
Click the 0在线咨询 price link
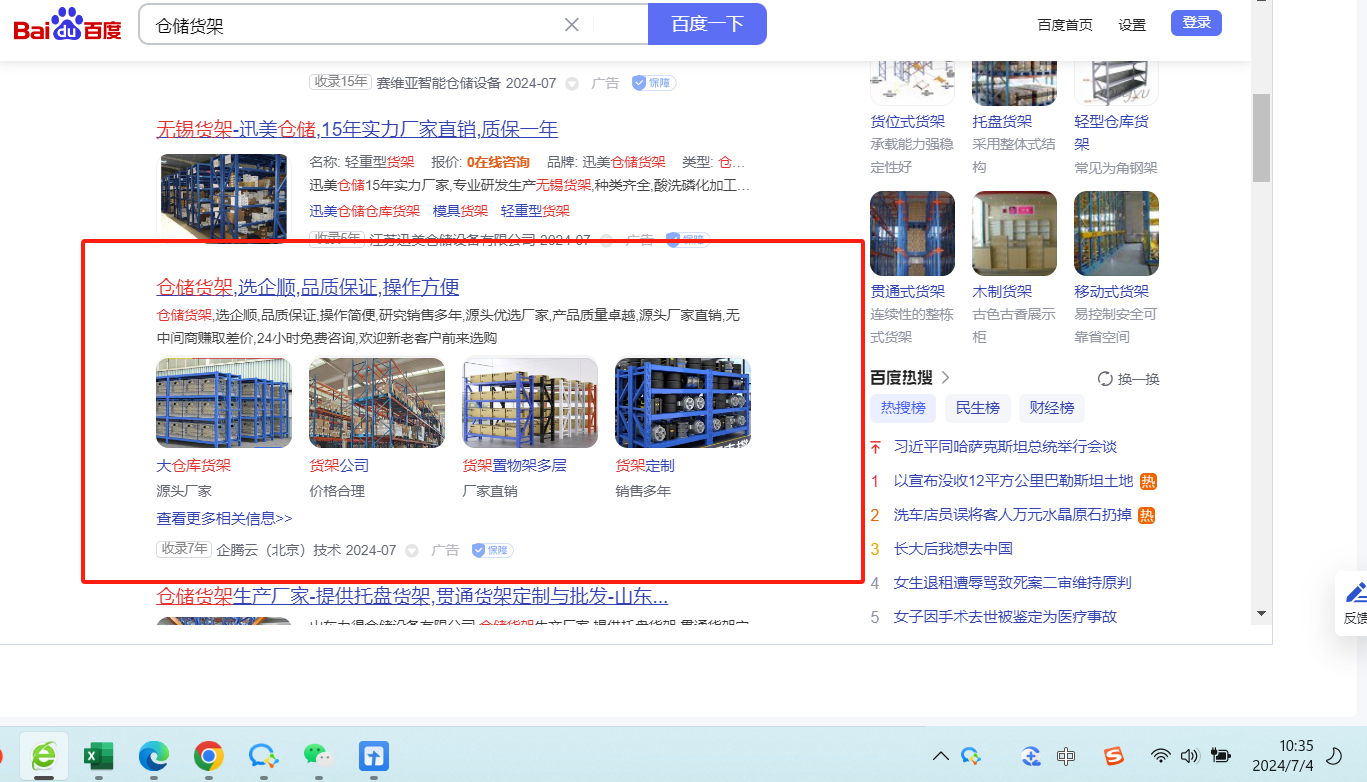point(498,162)
